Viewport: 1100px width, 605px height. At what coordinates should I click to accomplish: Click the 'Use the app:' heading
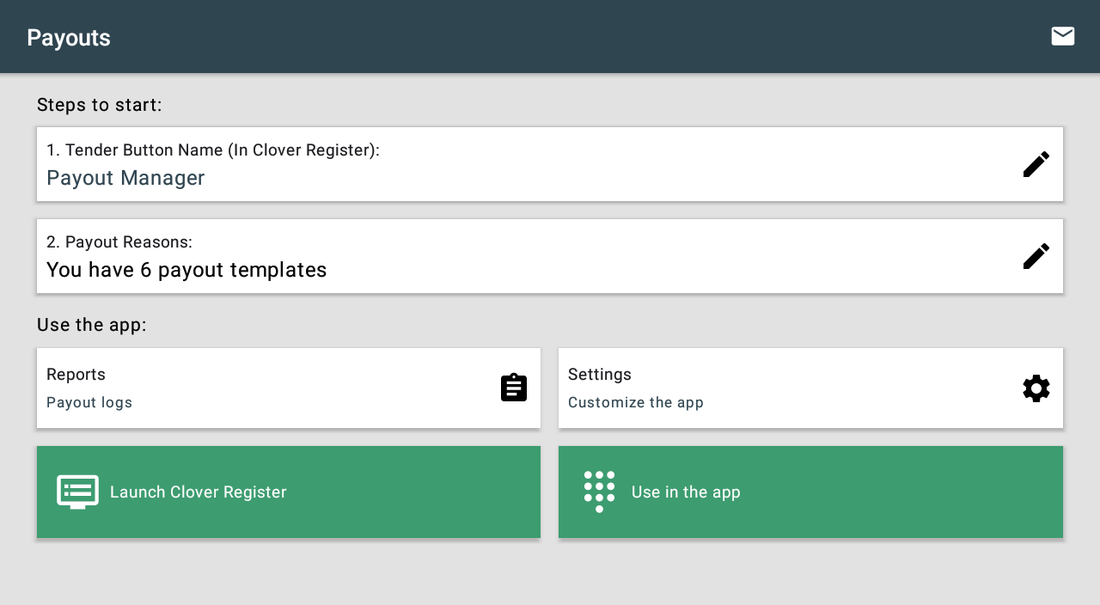point(92,324)
